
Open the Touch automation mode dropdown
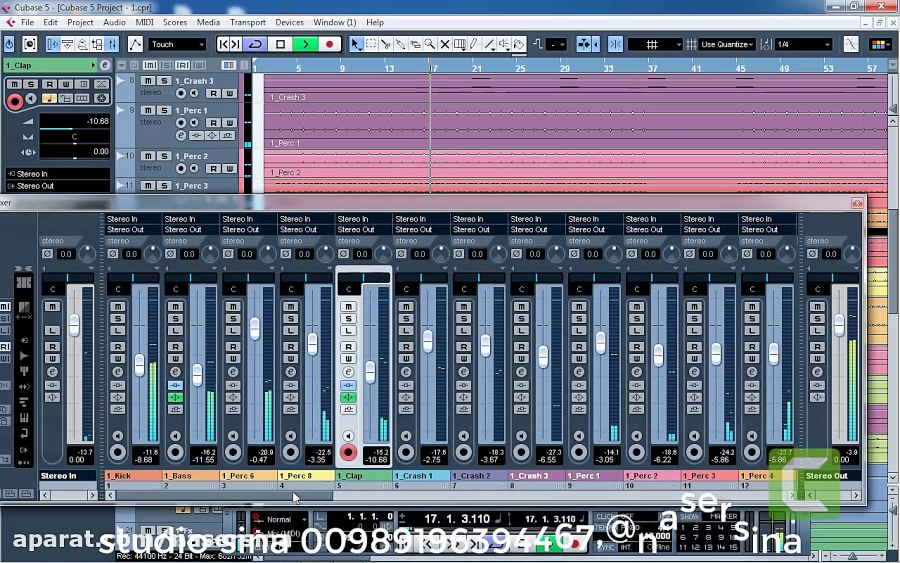point(177,44)
